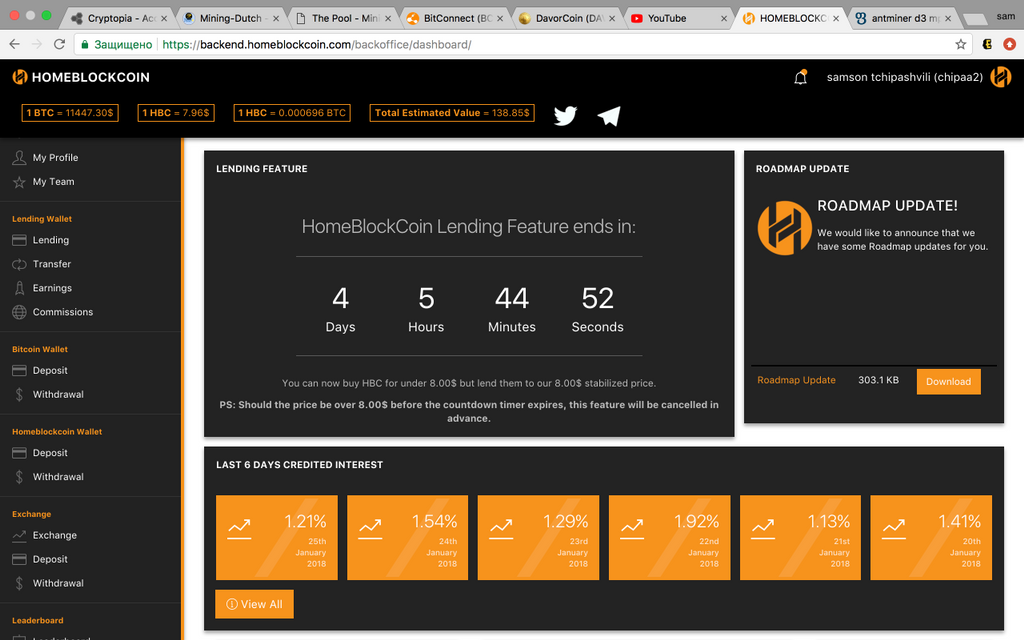1024x640 pixels.
Task: Open the My Team page
Action: click(x=54, y=182)
